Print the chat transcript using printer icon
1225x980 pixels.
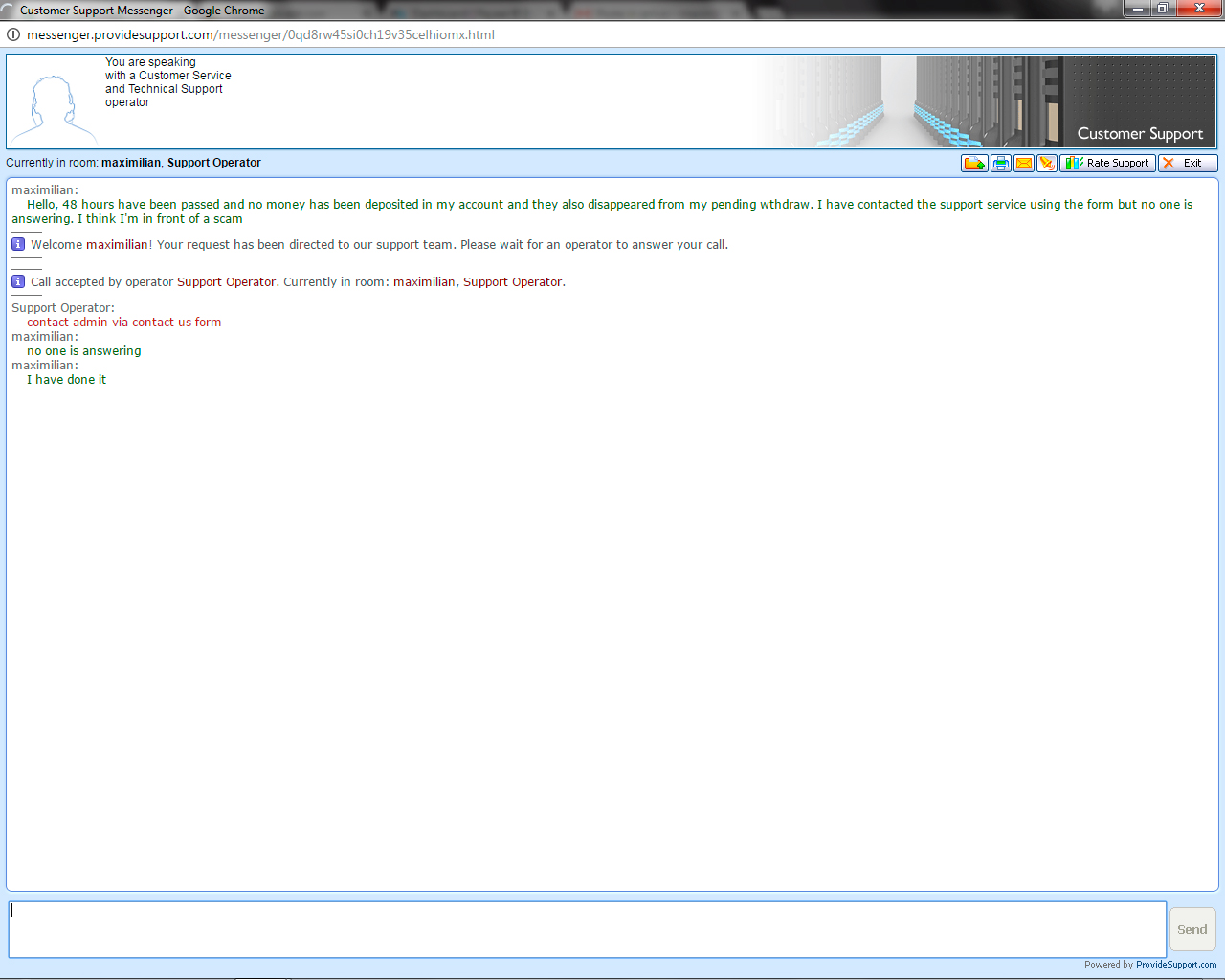click(x=1000, y=163)
